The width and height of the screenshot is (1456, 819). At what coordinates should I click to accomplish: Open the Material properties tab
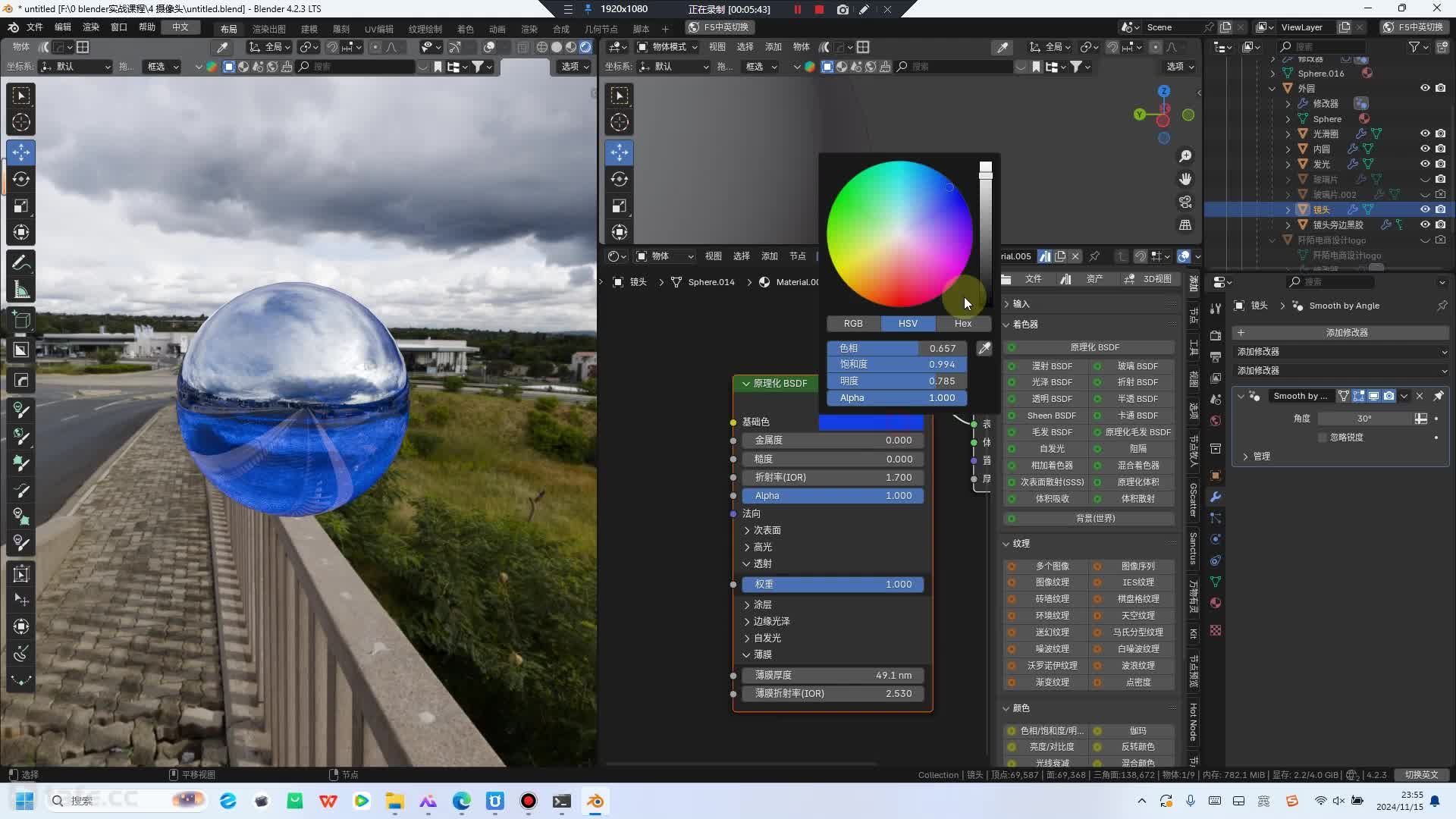1216,603
